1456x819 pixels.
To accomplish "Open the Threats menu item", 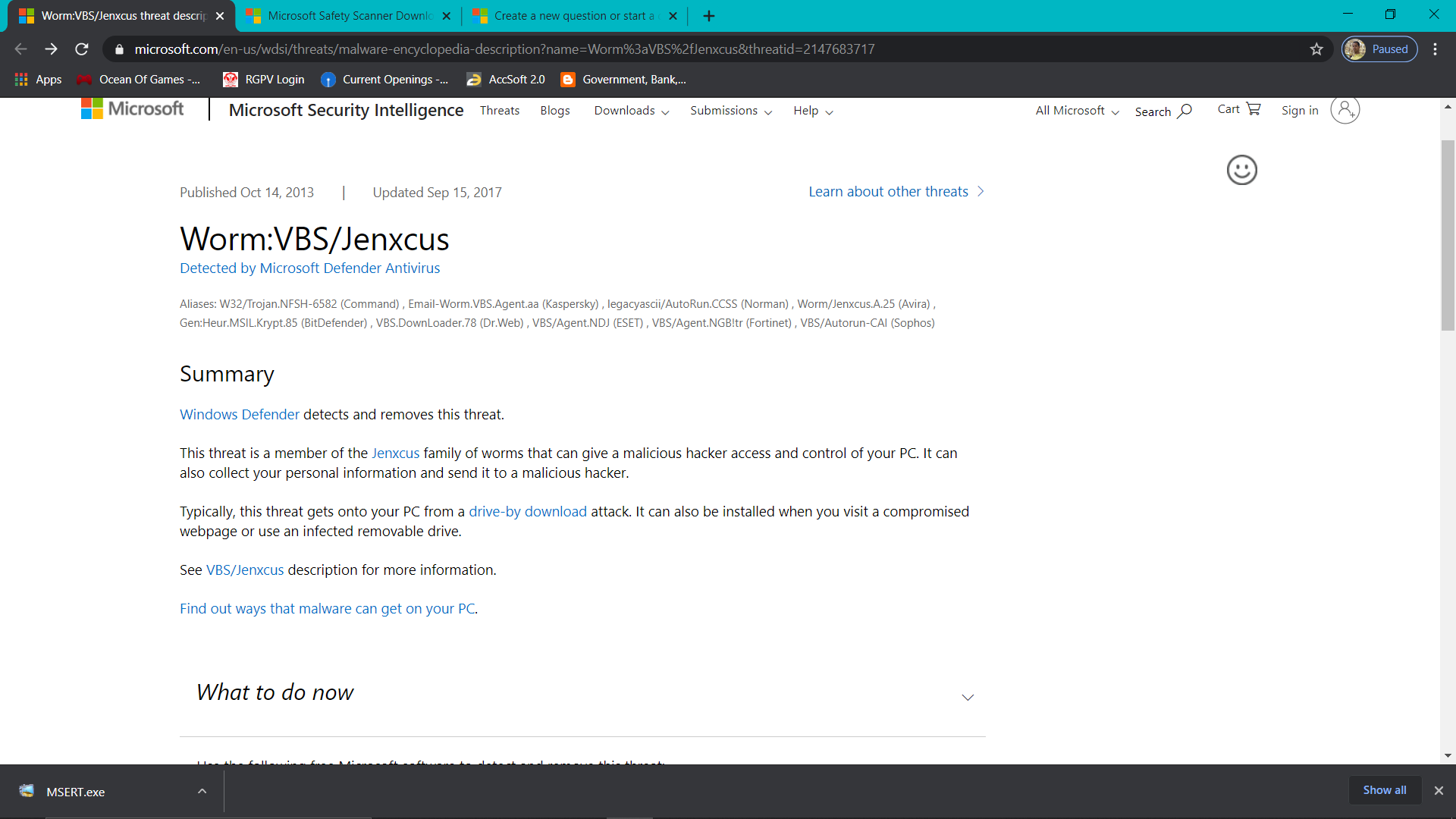I will [500, 111].
